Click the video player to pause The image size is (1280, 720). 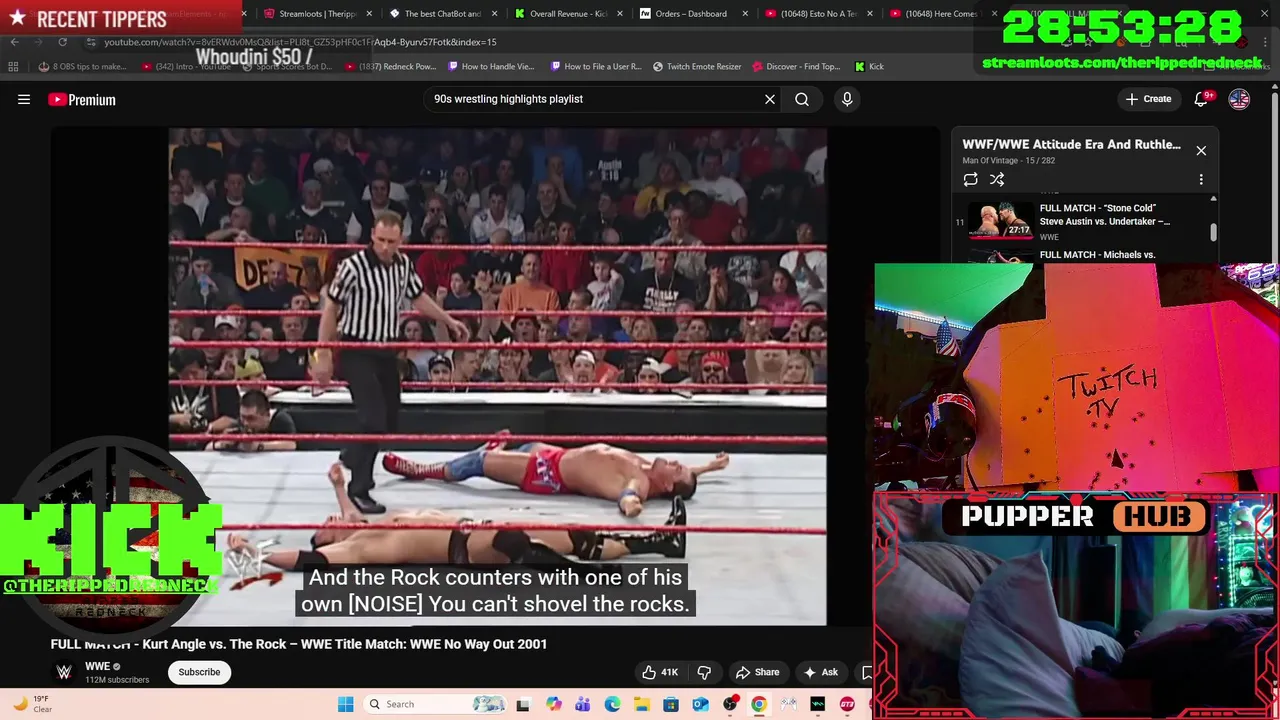[497, 376]
